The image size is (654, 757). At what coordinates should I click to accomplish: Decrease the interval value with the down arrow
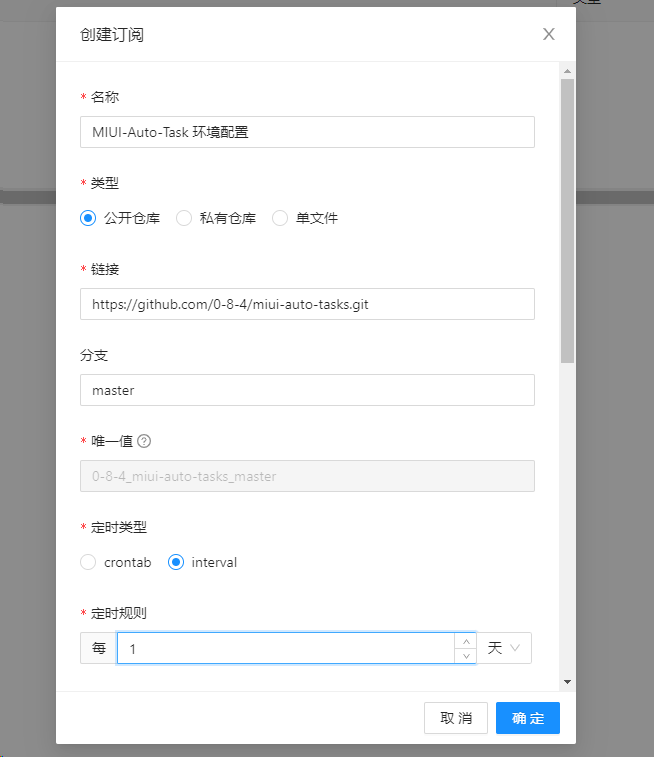465,656
